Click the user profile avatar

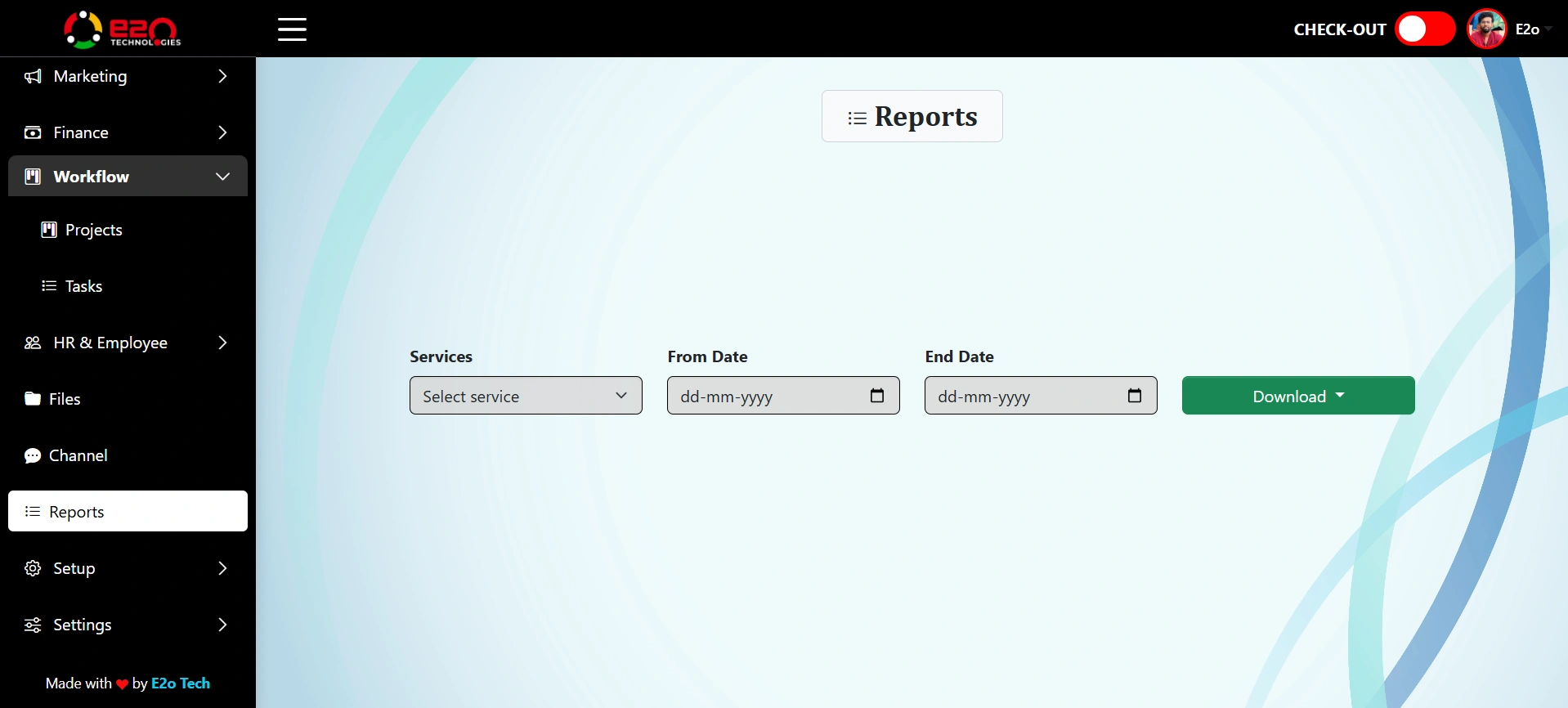click(1486, 29)
